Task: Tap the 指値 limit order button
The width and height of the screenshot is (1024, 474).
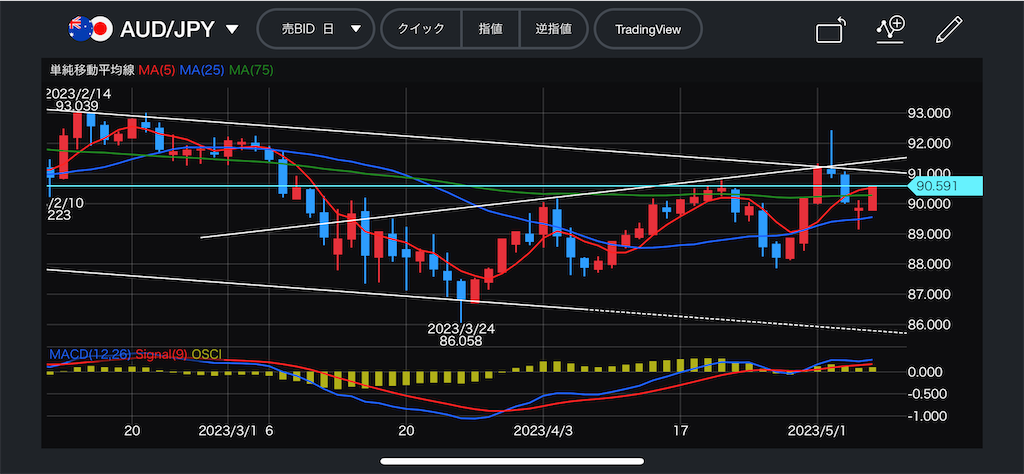Action: (x=490, y=29)
